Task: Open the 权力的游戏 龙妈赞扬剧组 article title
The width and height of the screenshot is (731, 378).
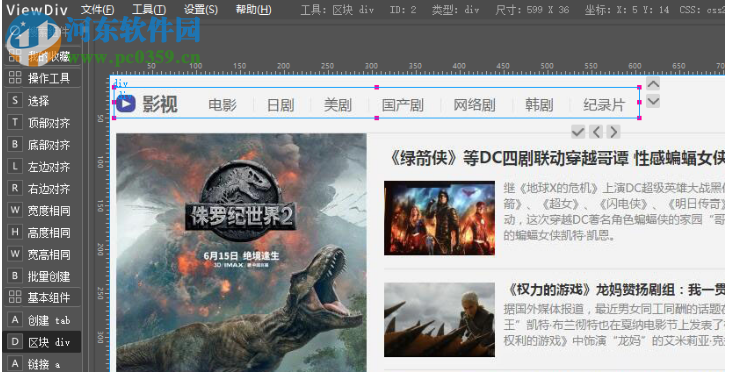Action: [x=615, y=290]
